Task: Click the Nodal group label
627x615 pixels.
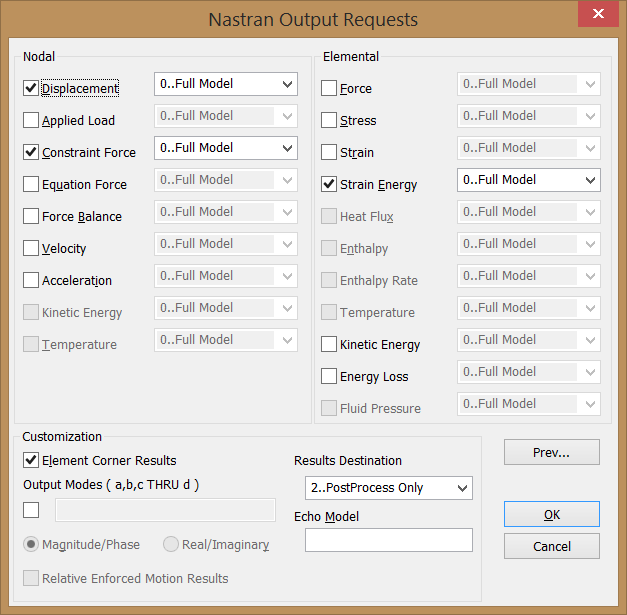Action: pos(39,56)
